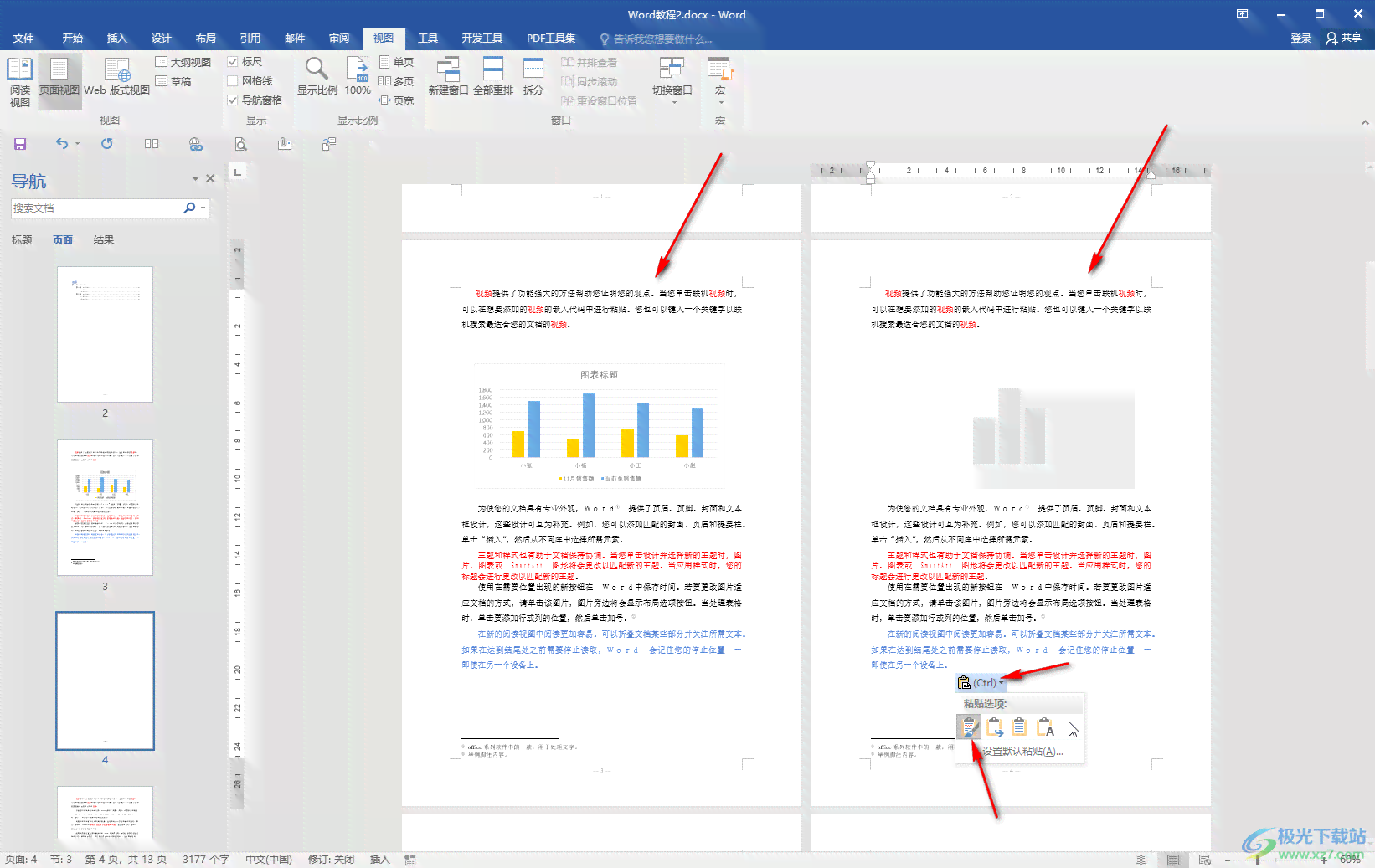Expand the Paste Options (Ctrl) button
This screenshot has height=868, width=1375.
click(x=981, y=682)
